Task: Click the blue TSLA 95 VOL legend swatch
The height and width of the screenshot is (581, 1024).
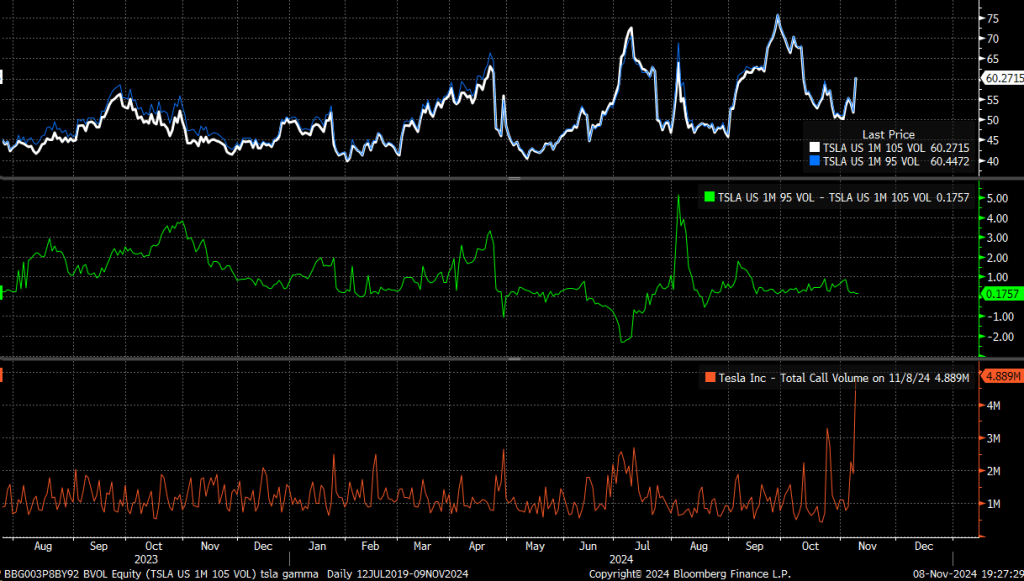Action: click(x=813, y=160)
